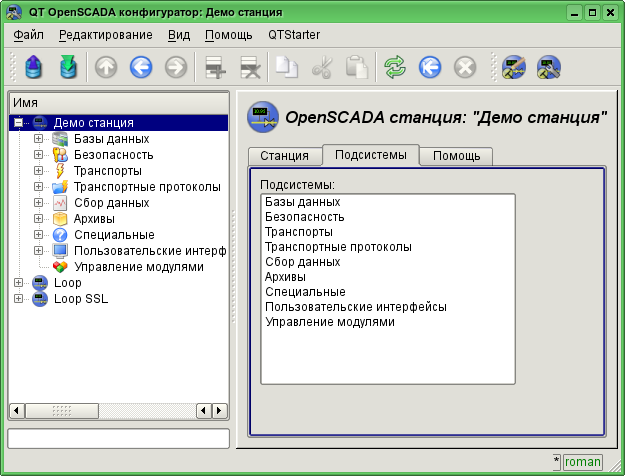This screenshot has height=476, width=625.
Task: Open the Помощь menu in menu bar
Action: coord(229,35)
